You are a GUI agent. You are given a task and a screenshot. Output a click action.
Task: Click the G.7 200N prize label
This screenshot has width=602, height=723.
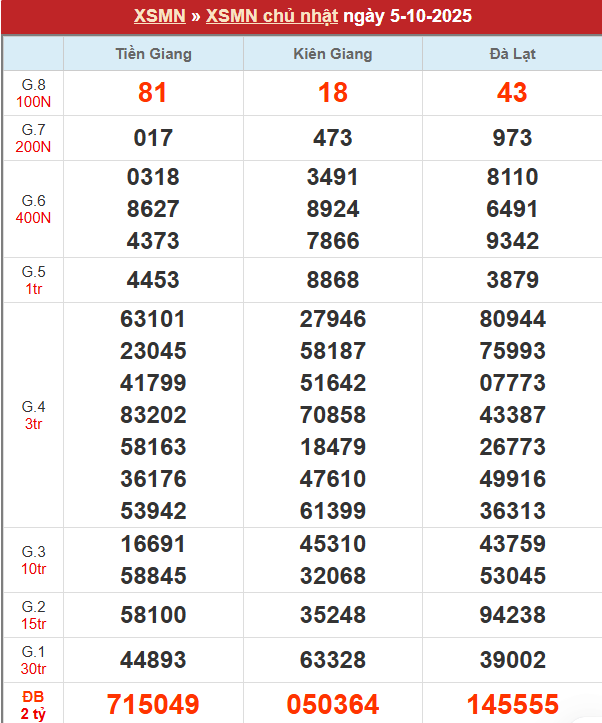click(x=33, y=138)
